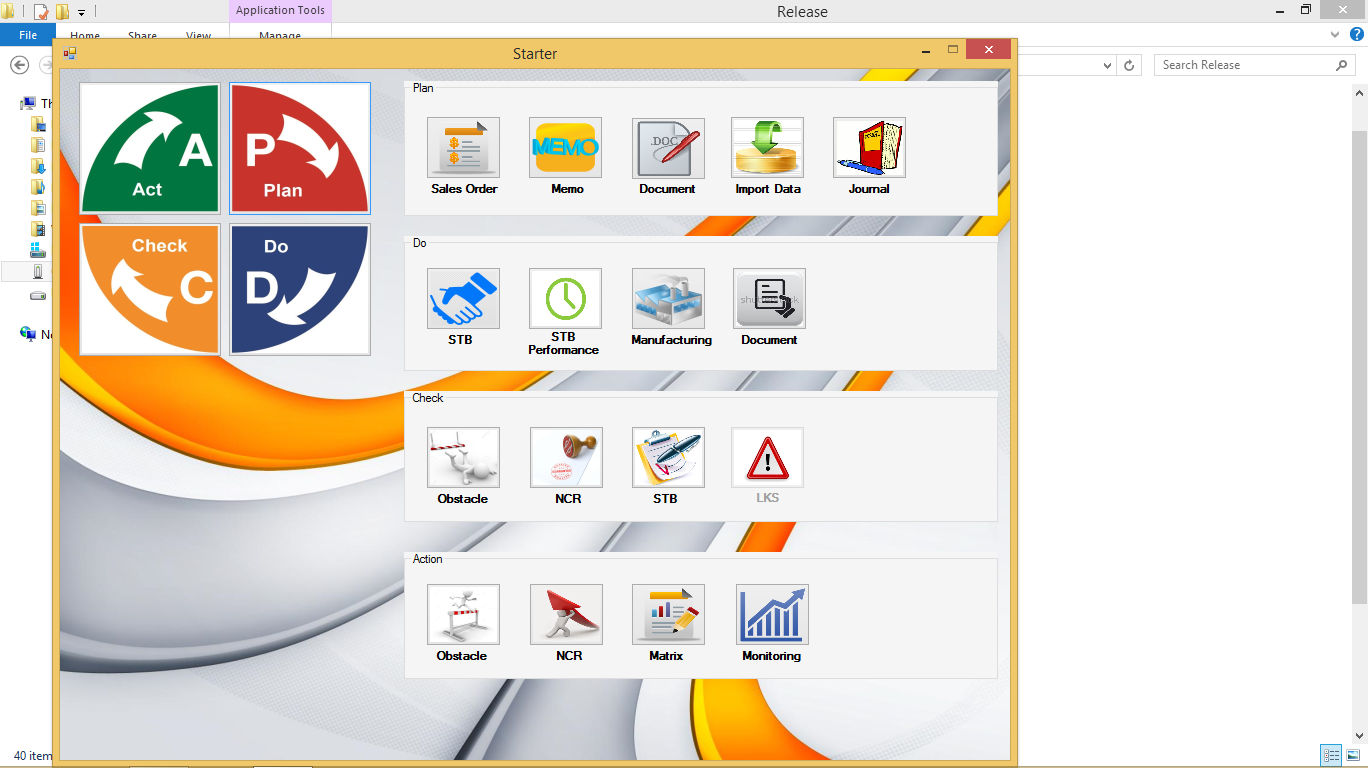1368x768 pixels.
Task: Switch to the Home ribbon tab
Action: tap(85, 36)
